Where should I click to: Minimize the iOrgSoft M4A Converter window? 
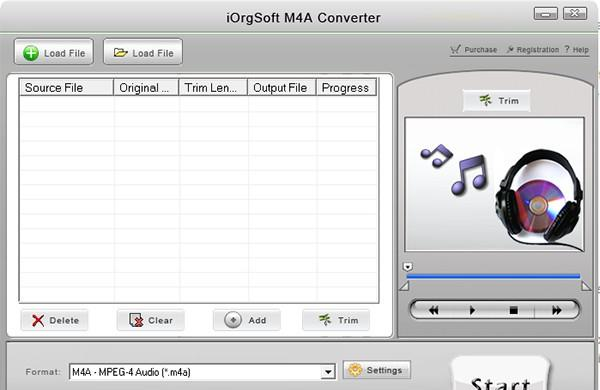546,14
